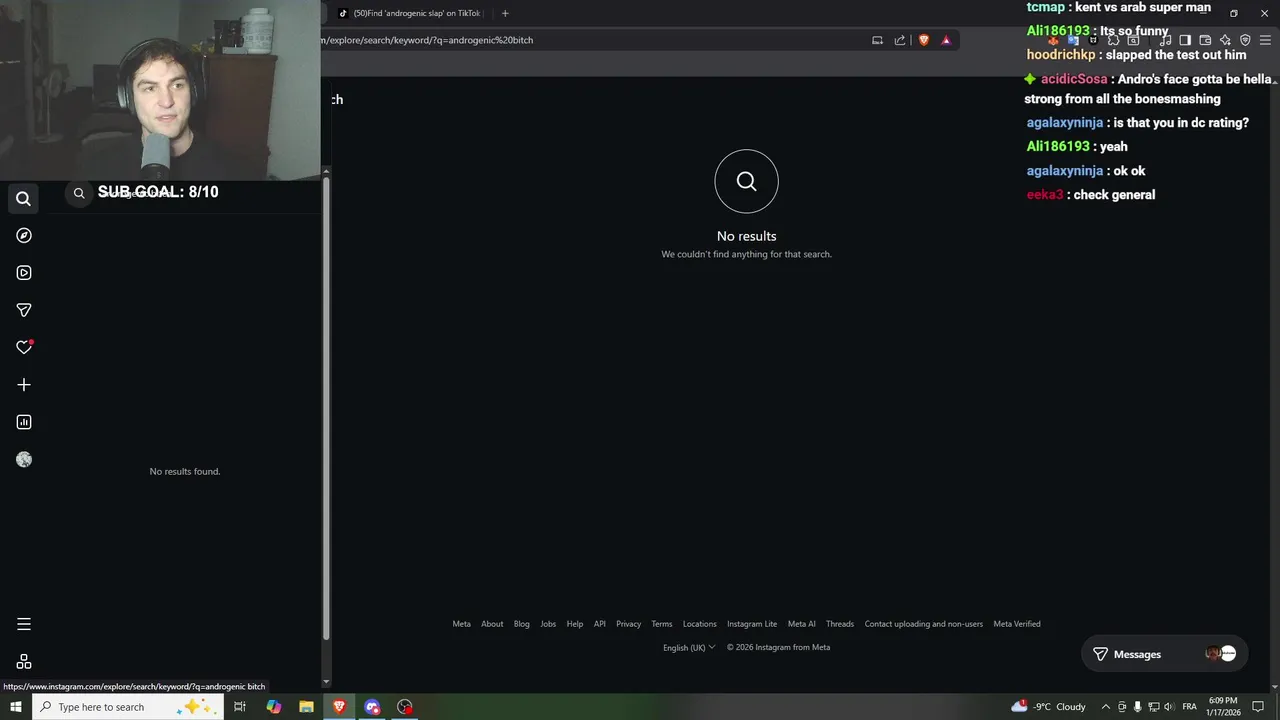Switch to Brave on the taskbar
The image size is (1280, 720).
pos(339,707)
